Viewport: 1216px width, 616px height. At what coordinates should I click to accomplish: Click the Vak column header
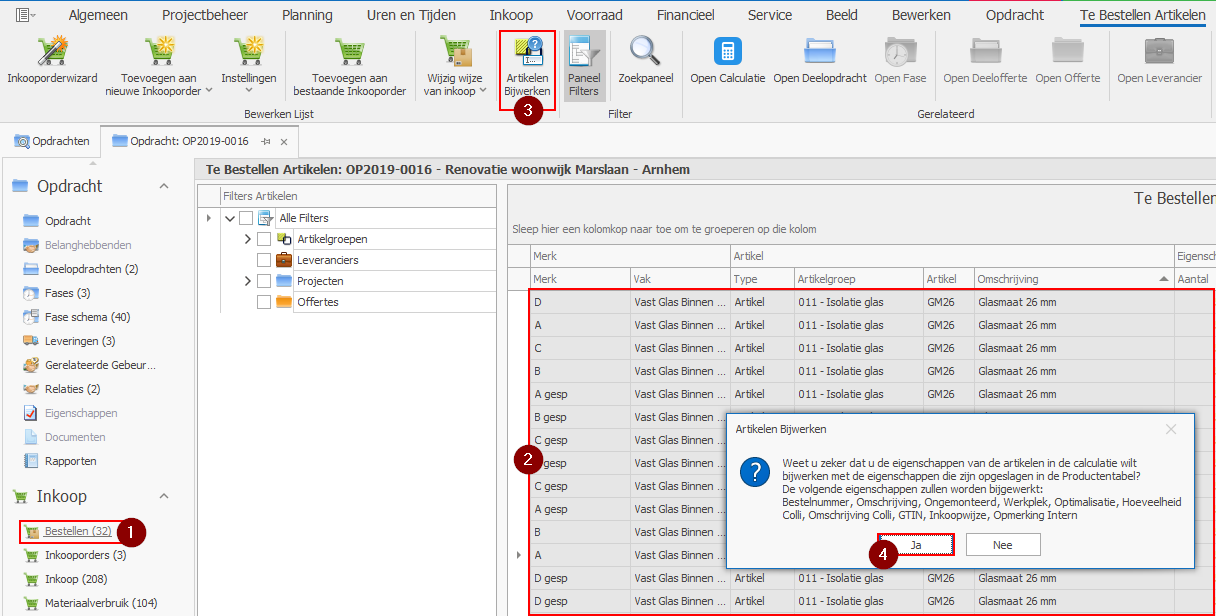(680, 279)
